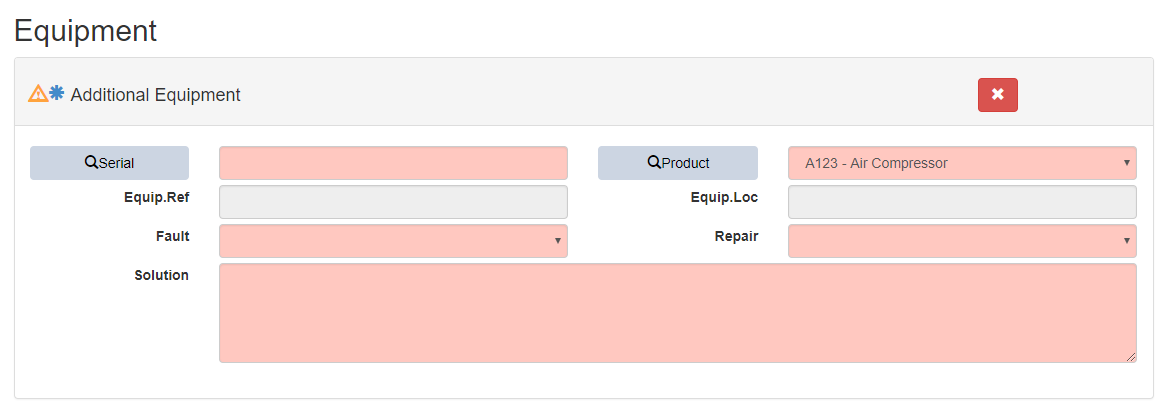Click the Repair field label
The width and height of the screenshot is (1165, 417).
coord(736,236)
